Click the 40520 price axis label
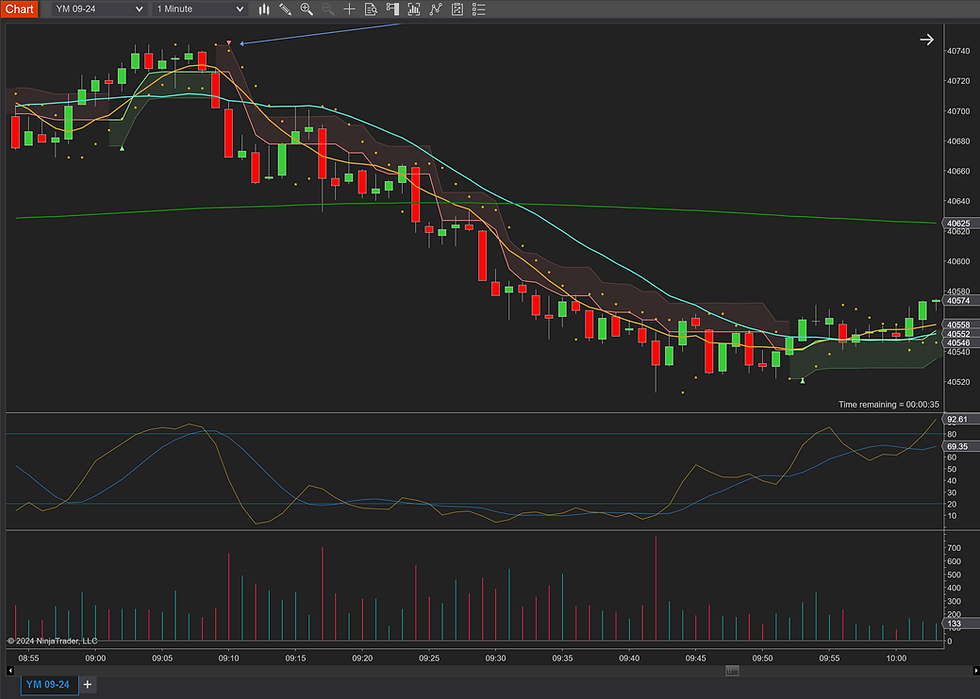Screen dimensions: 980x699 958,382
